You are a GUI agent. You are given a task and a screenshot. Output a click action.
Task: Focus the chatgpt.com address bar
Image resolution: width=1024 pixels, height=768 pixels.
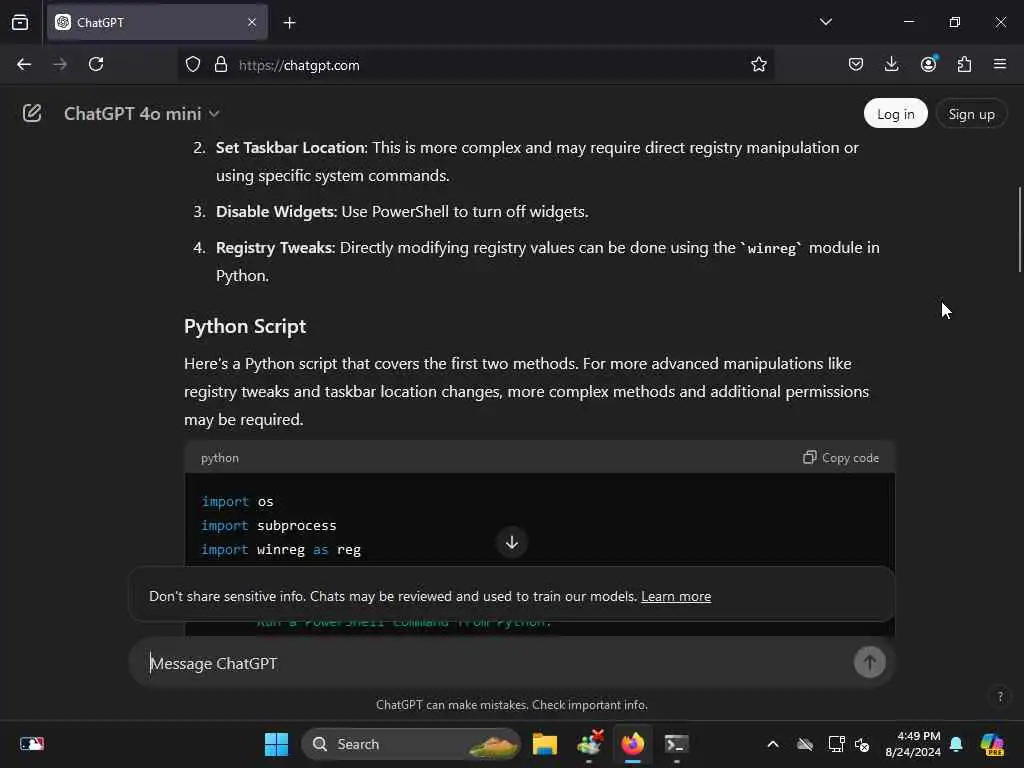pos(475,65)
